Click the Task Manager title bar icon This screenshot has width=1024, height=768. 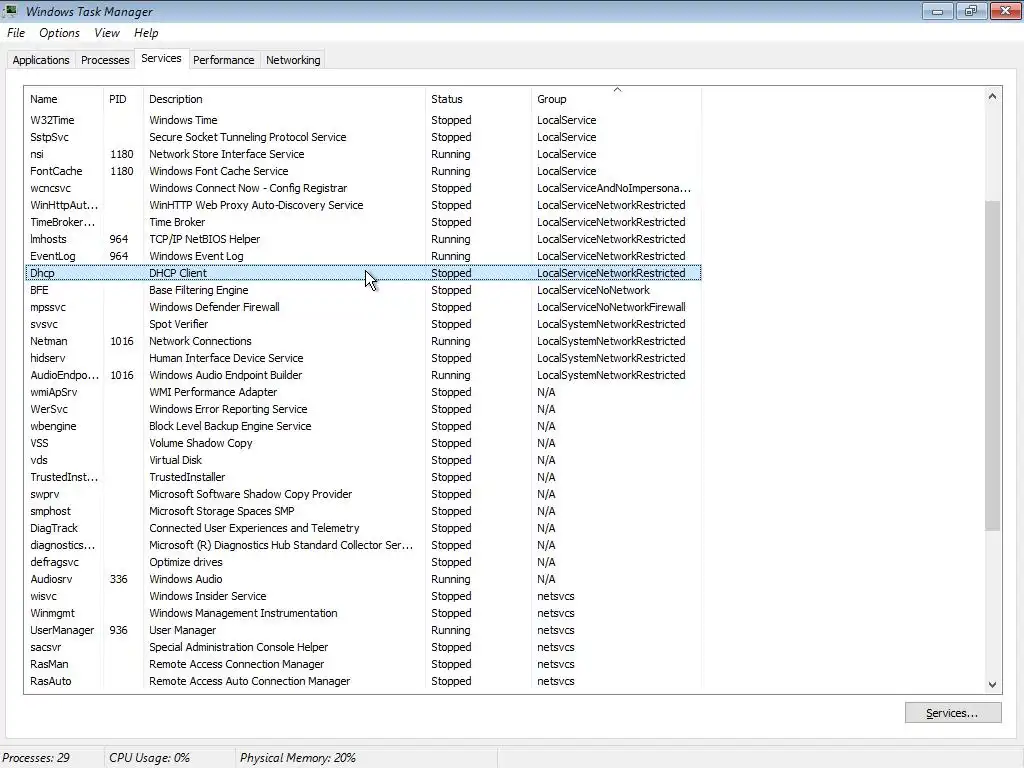(10, 11)
